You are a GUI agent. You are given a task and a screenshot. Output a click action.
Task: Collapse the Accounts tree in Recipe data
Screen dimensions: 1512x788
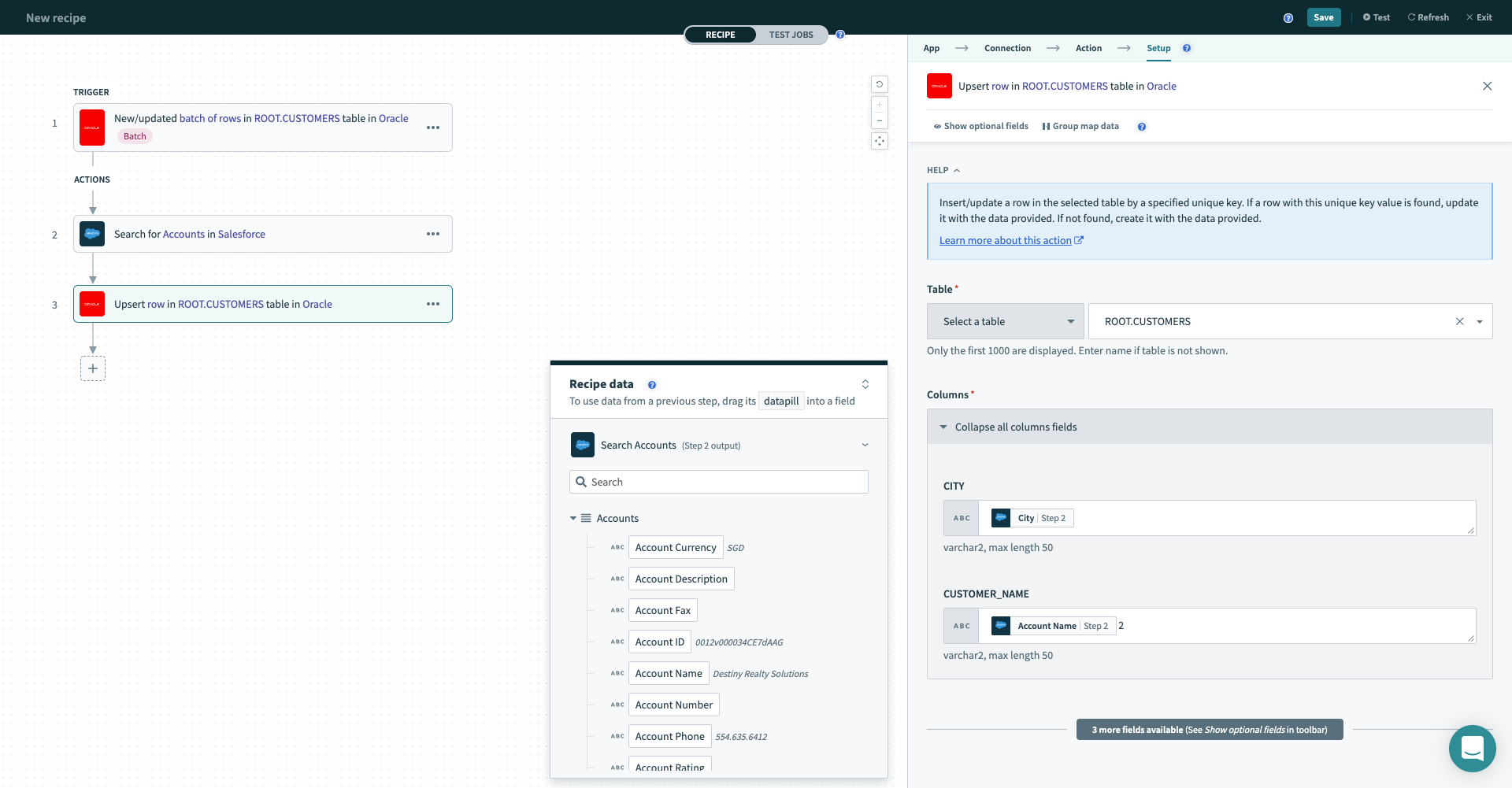point(573,518)
